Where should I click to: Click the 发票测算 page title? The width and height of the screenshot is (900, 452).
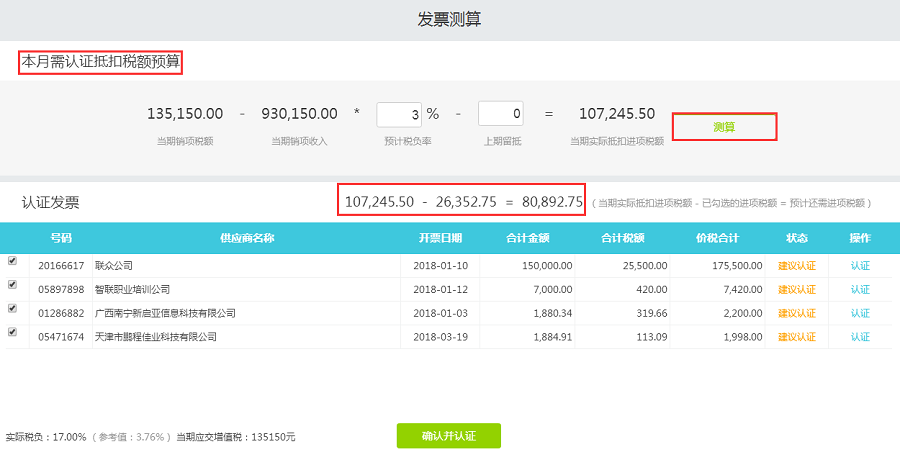point(449,20)
